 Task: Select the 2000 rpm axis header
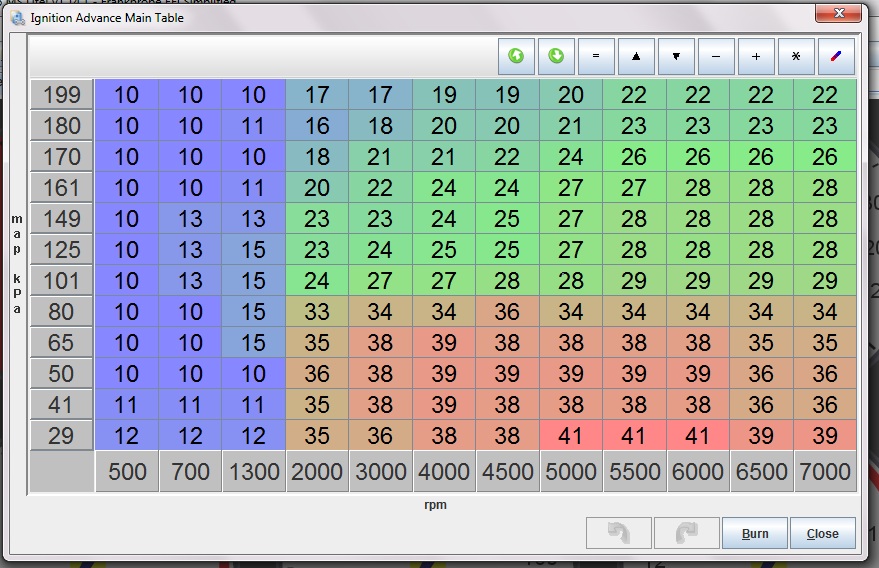[x=317, y=472]
